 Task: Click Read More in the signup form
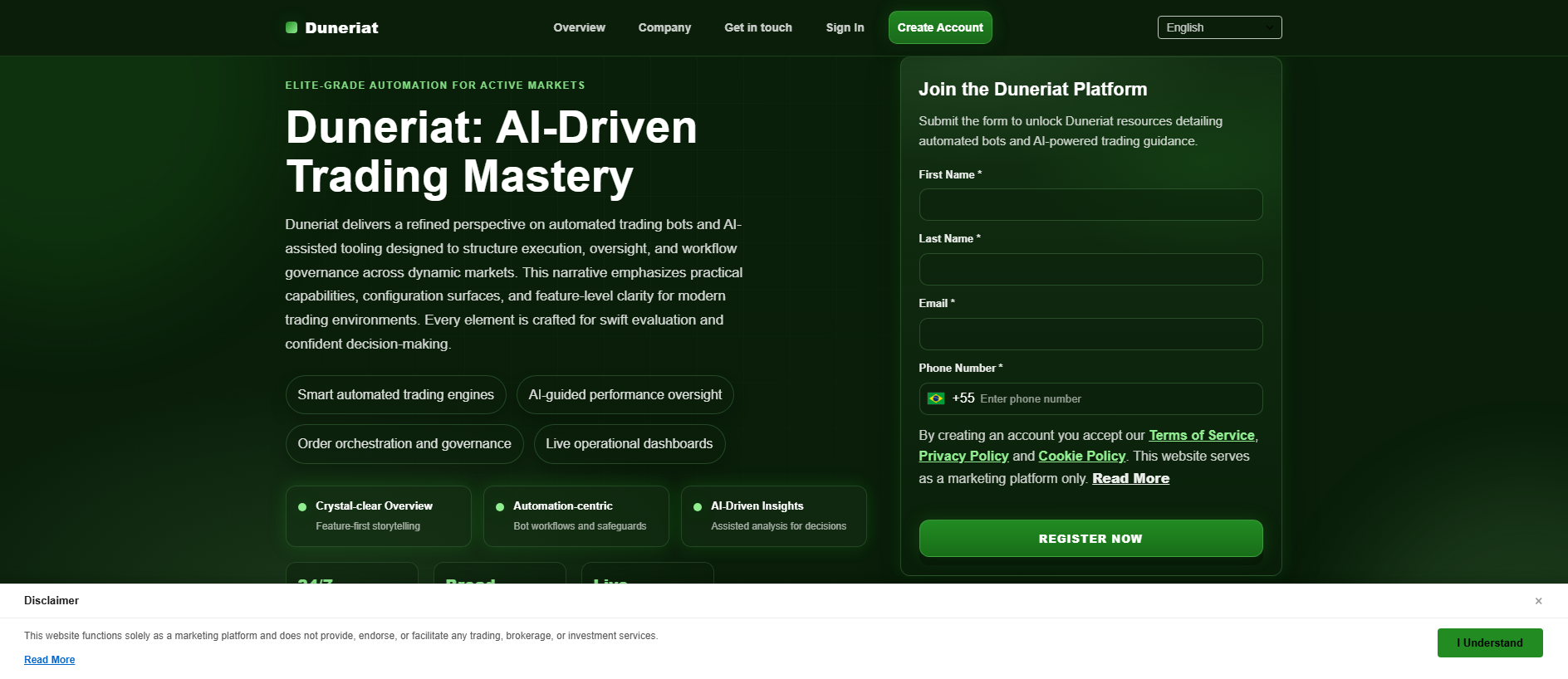pyautogui.click(x=1130, y=478)
